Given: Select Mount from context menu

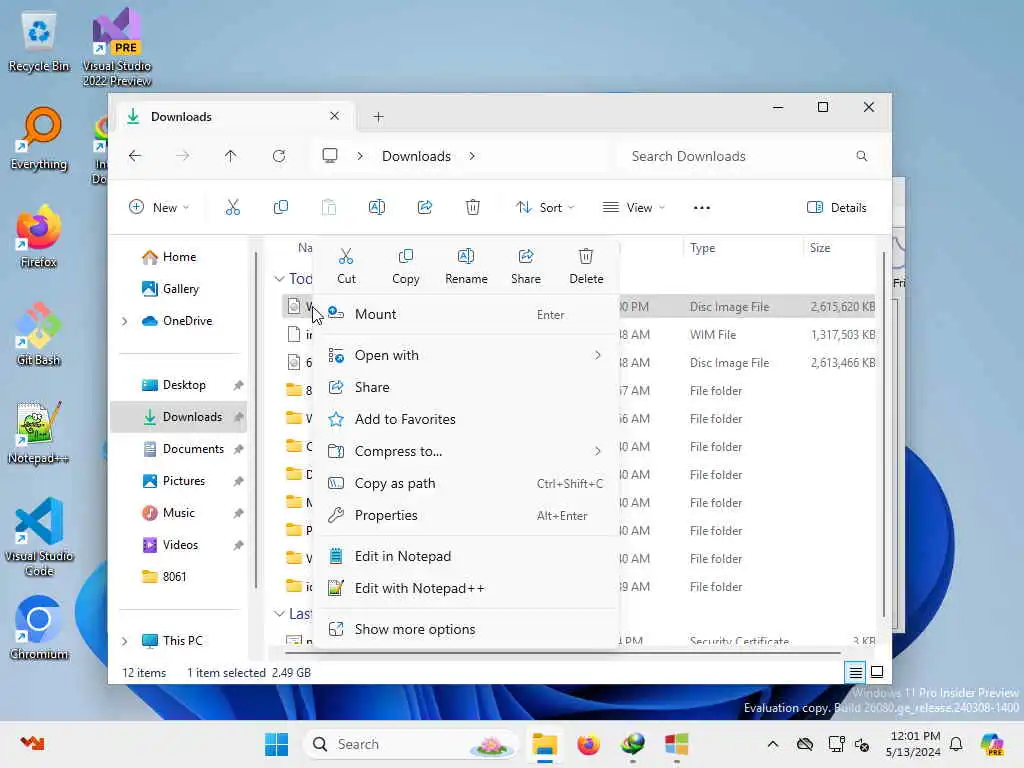Looking at the screenshot, I should pos(466,314).
